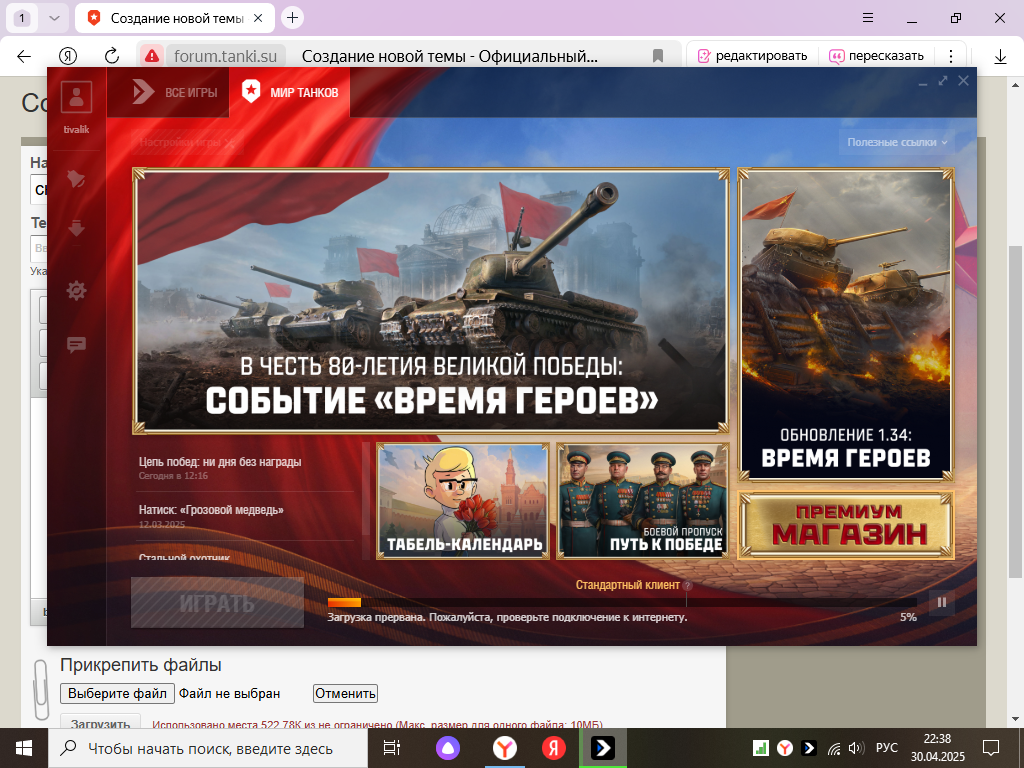
Task: Click the browser back arrow
Action: click(x=24, y=56)
